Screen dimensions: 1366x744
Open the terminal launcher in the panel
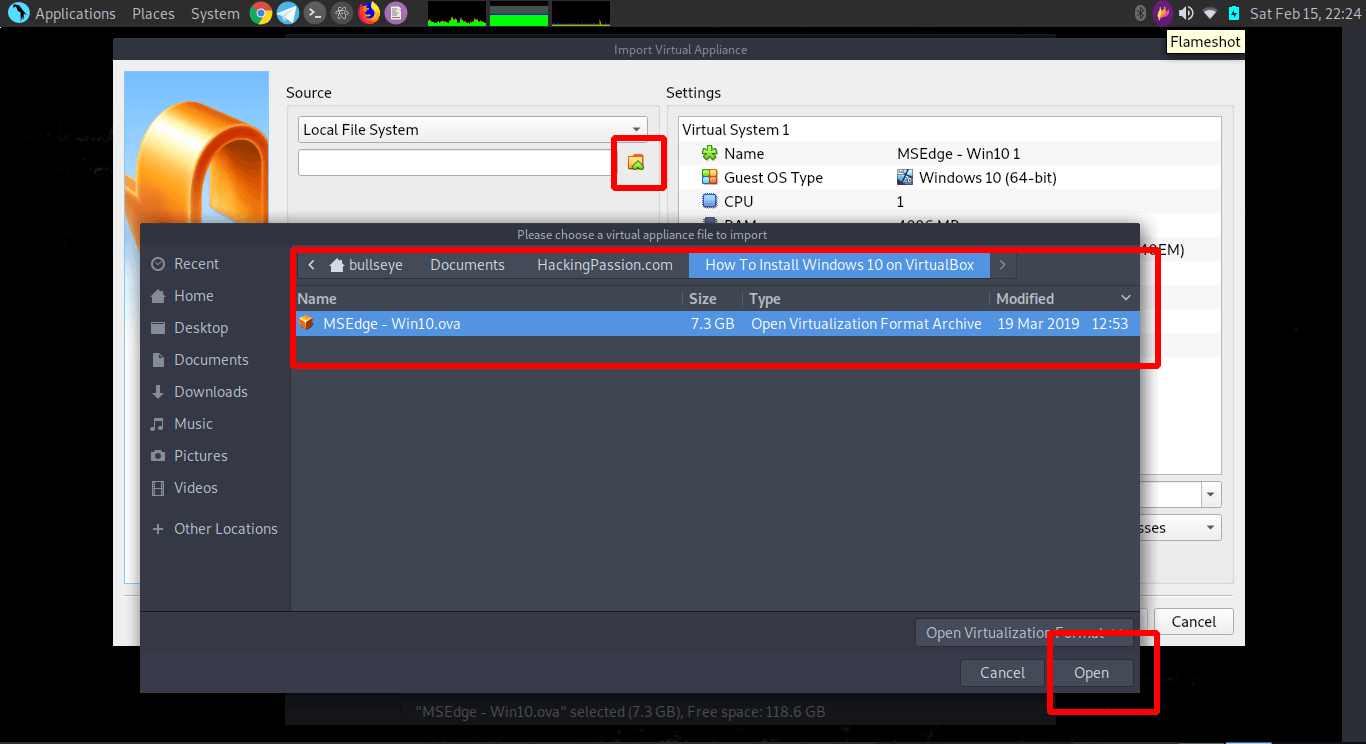tap(315, 13)
